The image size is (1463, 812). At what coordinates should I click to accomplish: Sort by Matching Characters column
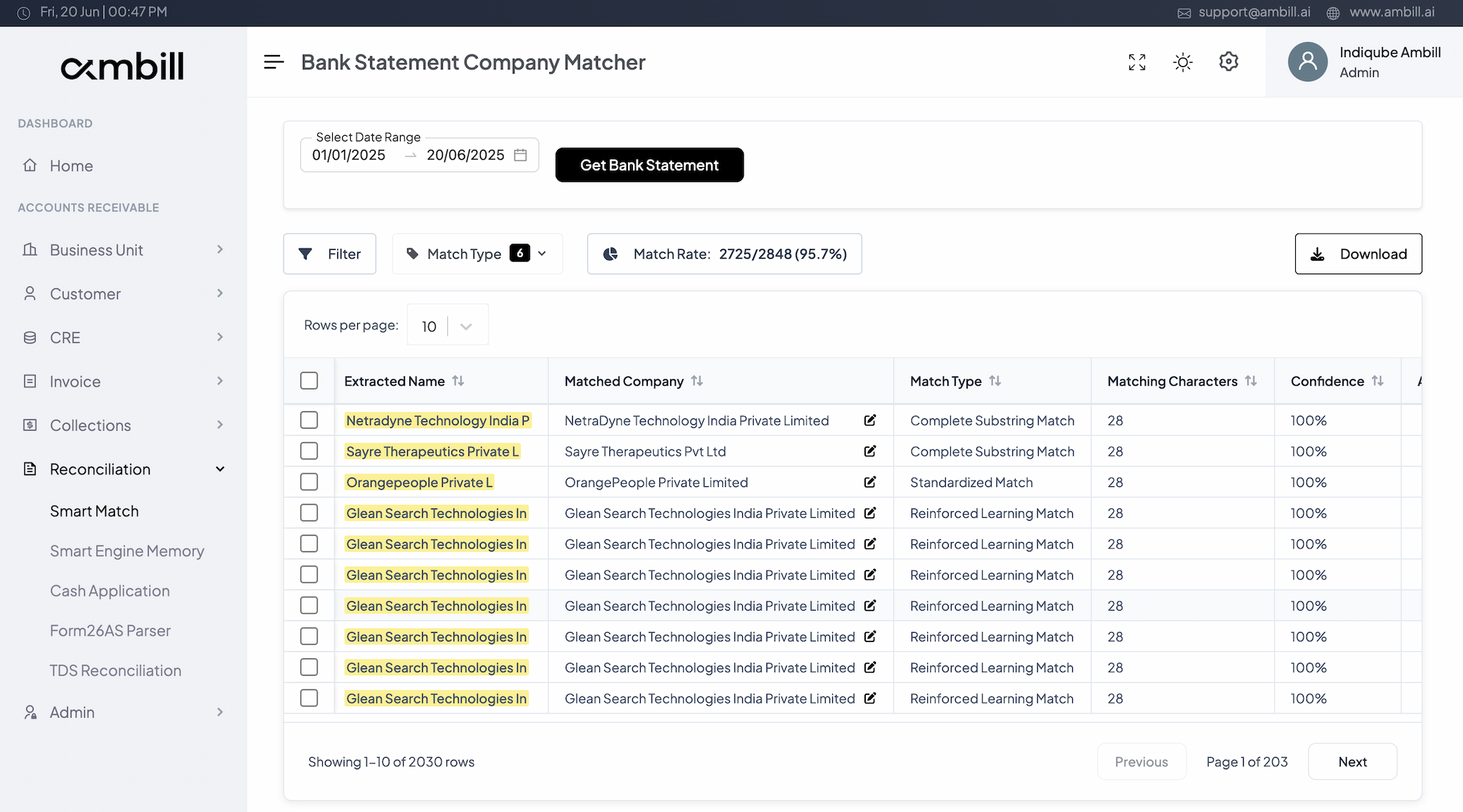click(x=1251, y=381)
